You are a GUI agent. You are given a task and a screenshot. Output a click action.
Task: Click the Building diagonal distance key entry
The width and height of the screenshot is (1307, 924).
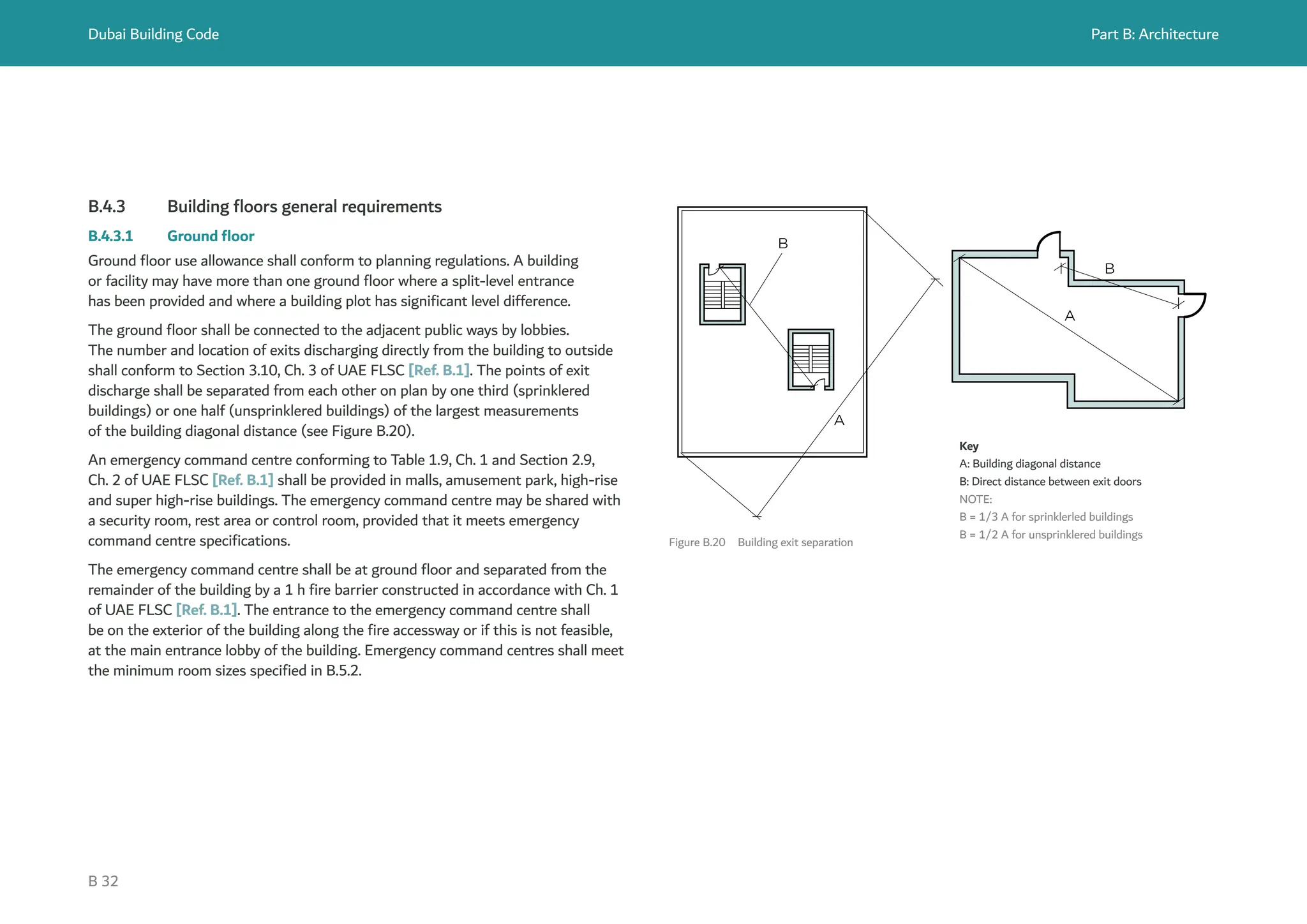click(1029, 464)
